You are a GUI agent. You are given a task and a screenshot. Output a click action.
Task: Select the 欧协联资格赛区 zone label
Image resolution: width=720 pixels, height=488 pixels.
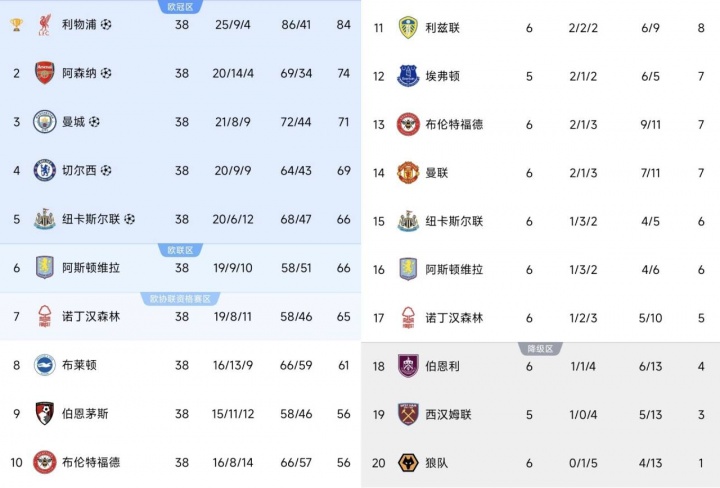tap(180, 298)
